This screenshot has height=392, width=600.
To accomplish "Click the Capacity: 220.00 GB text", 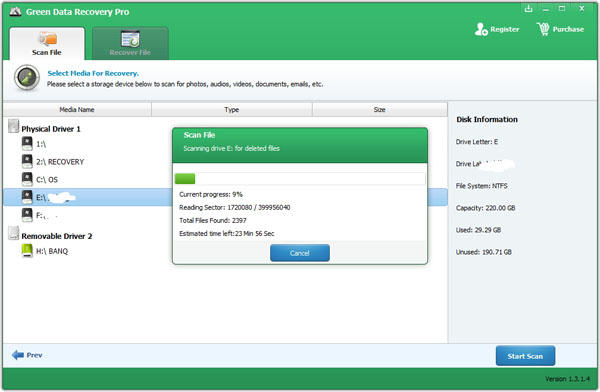I will click(x=485, y=208).
